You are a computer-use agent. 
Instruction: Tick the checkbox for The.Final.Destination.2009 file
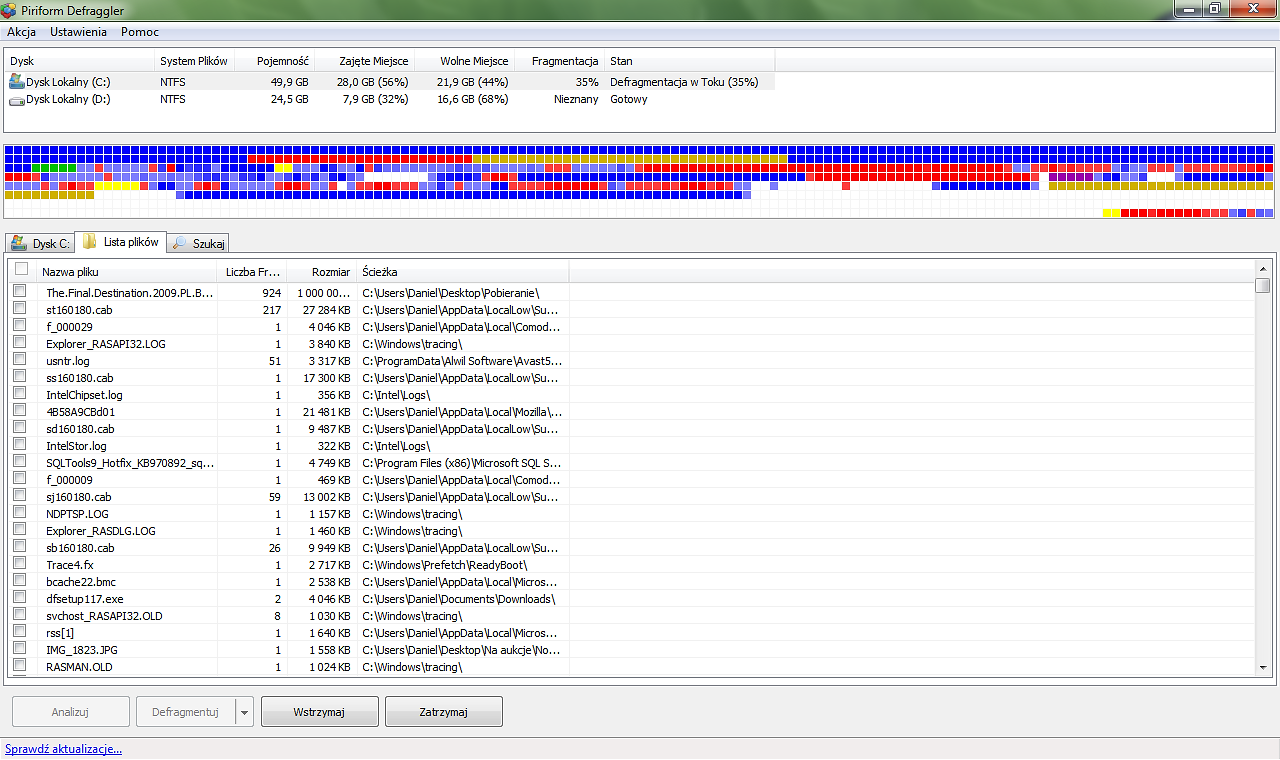point(20,291)
